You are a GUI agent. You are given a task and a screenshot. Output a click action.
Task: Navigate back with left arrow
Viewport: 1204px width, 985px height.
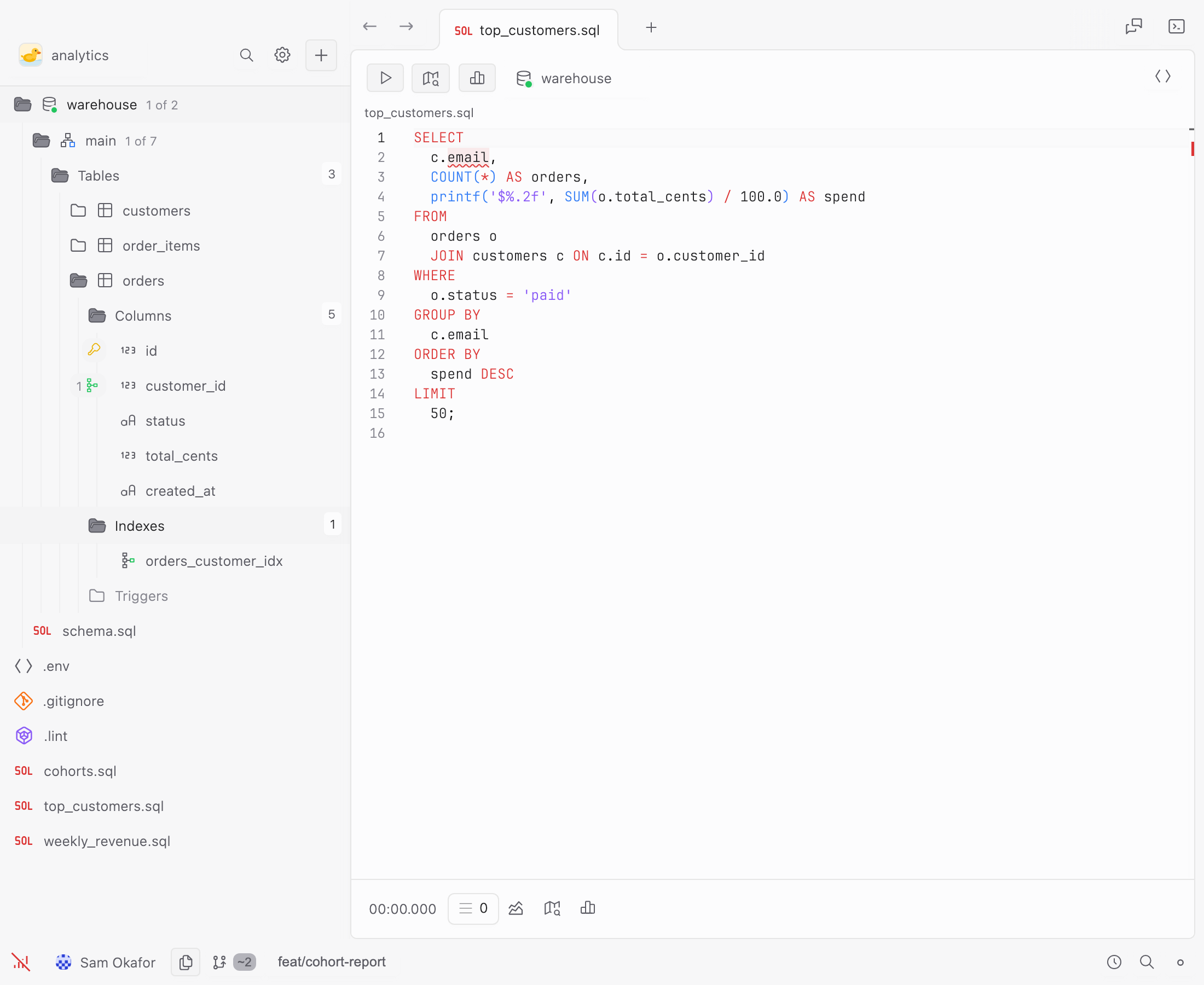tap(370, 27)
